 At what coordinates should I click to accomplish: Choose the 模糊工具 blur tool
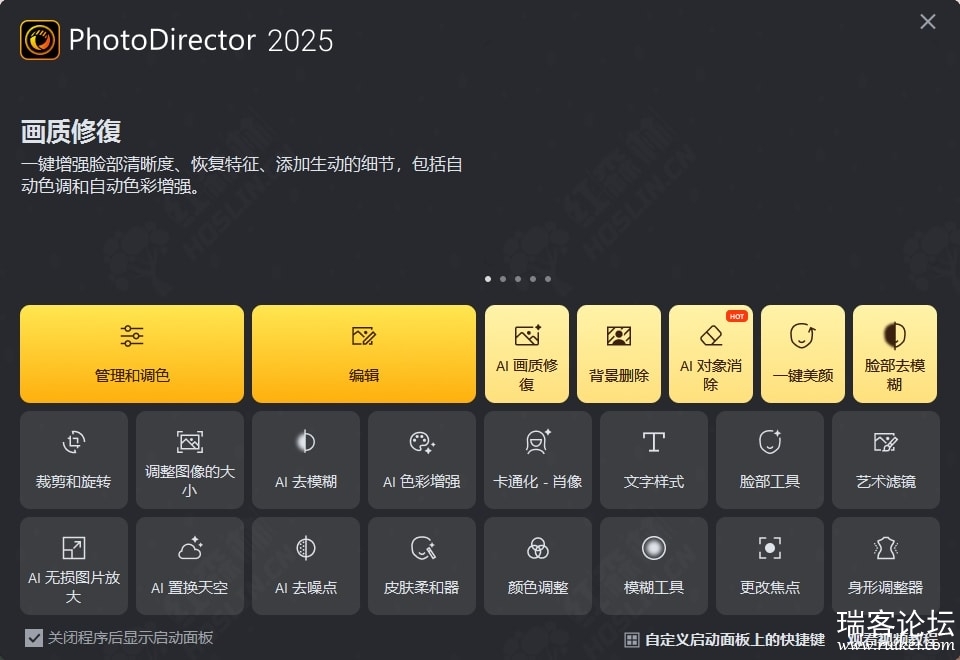pos(654,566)
